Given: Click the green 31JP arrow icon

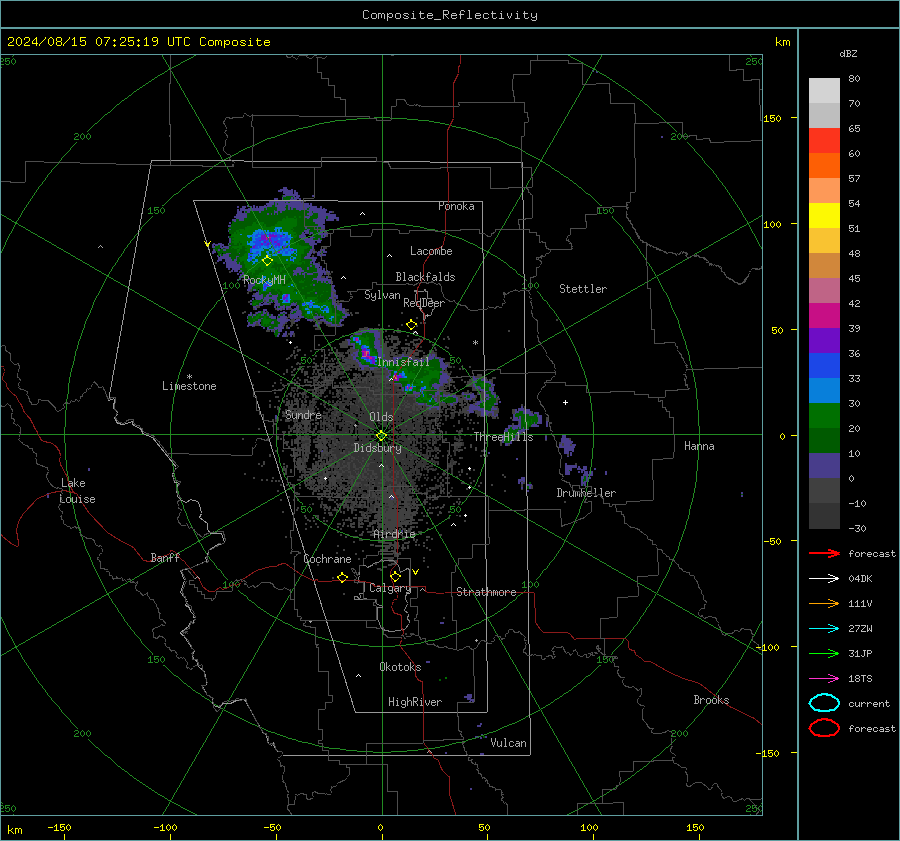Looking at the screenshot, I should pyautogui.click(x=824, y=653).
